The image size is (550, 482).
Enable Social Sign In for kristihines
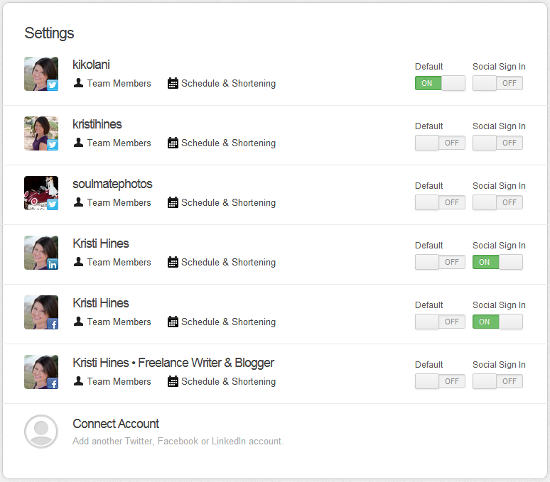(x=497, y=143)
